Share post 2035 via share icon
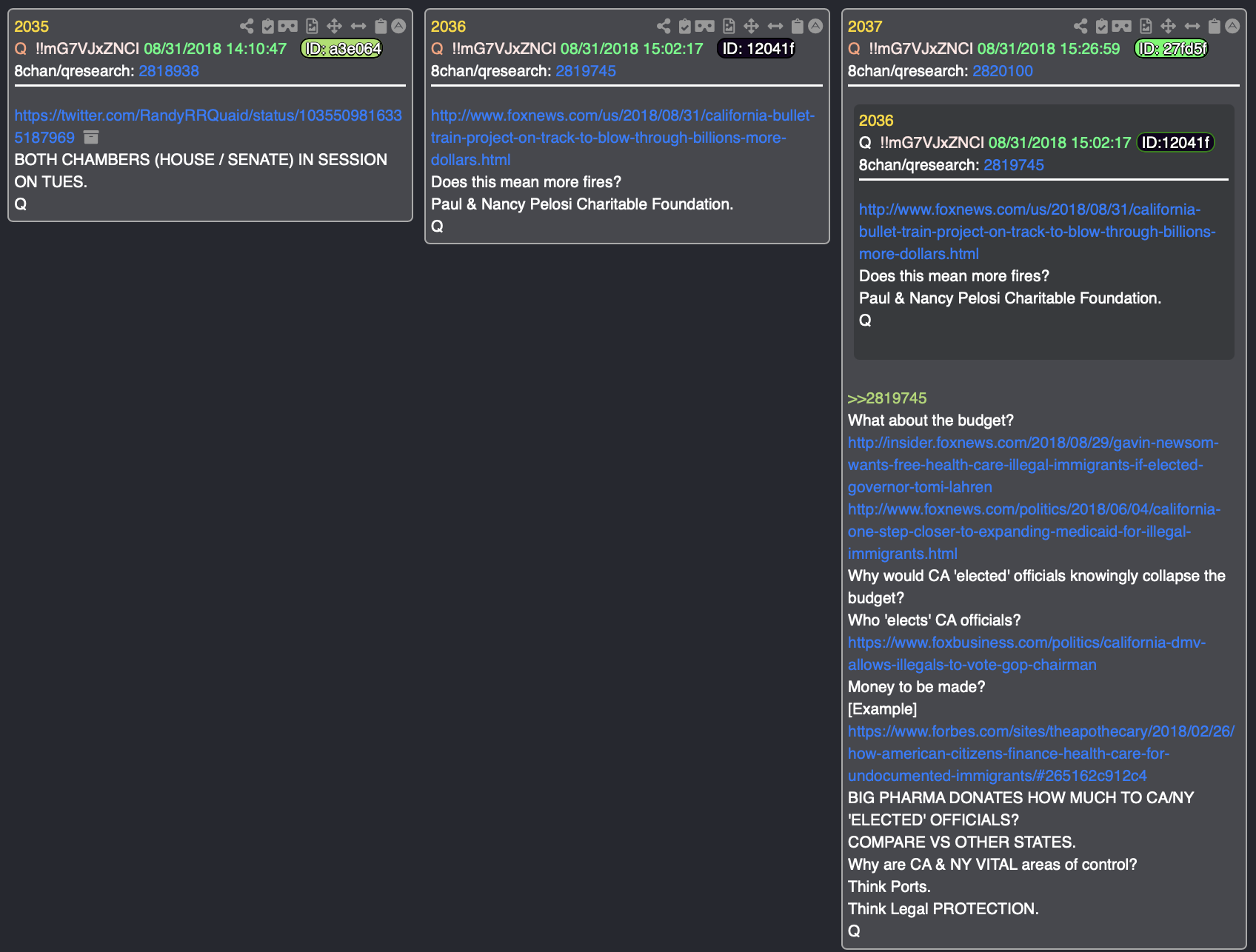Image resolution: width=1256 pixels, height=952 pixels. click(247, 27)
